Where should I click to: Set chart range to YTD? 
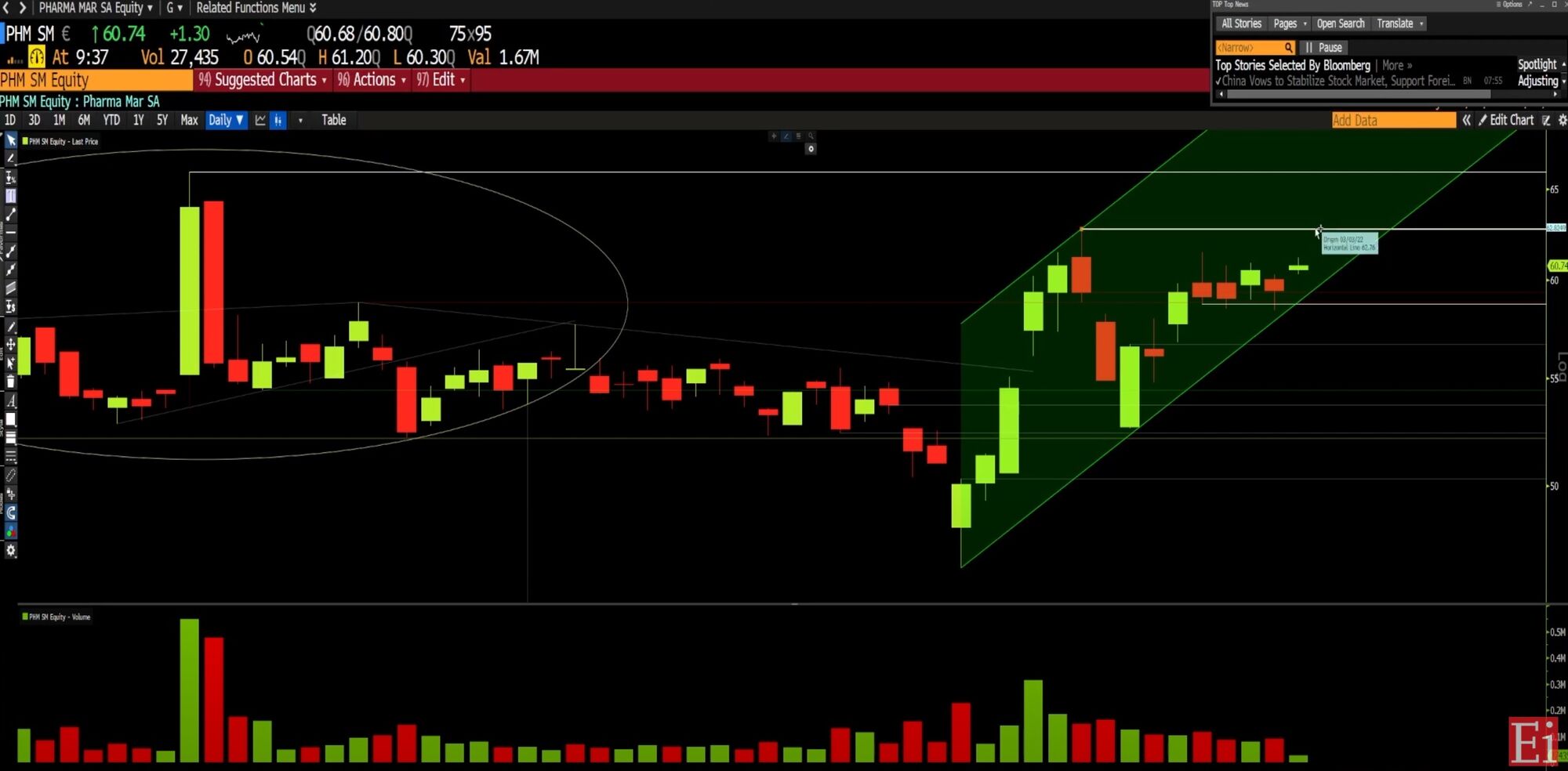(x=112, y=120)
